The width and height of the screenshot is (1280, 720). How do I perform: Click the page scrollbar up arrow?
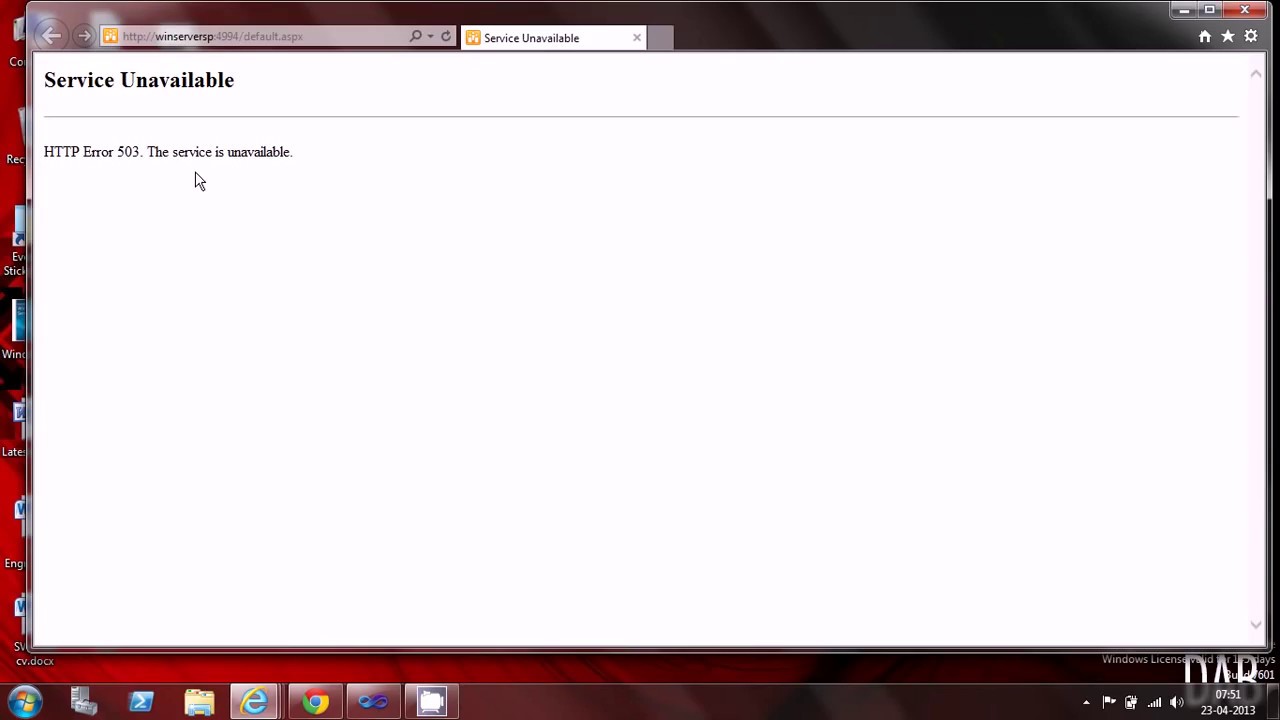[x=1256, y=73]
